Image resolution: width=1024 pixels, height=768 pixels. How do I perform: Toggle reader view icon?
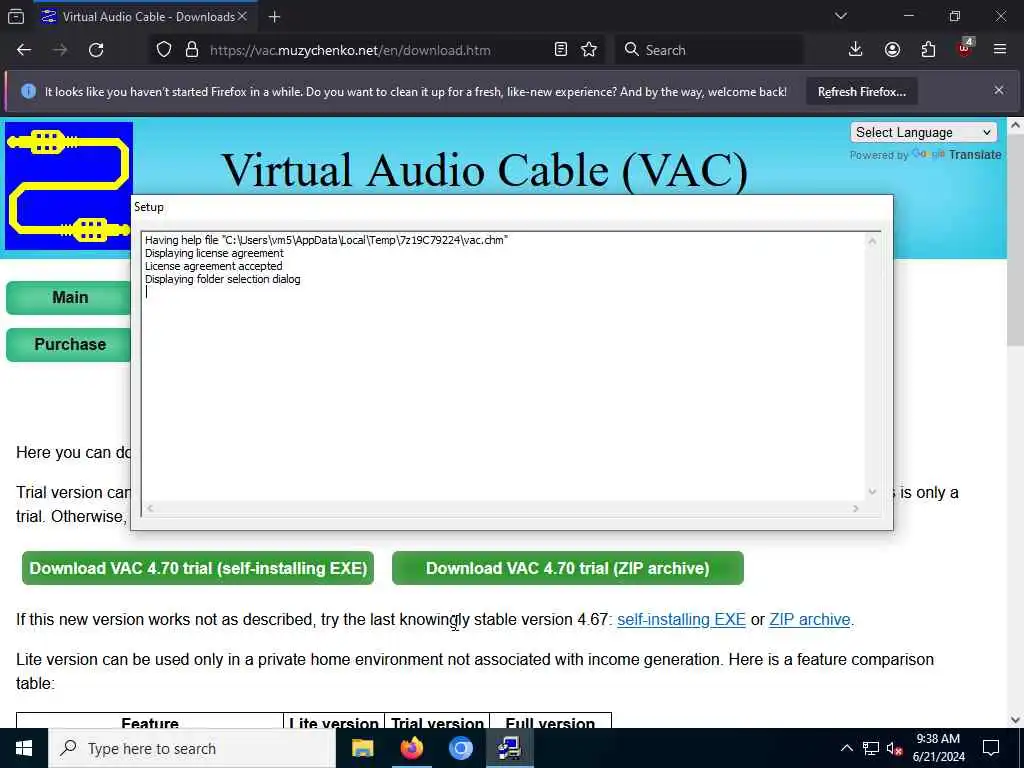pyautogui.click(x=560, y=50)
